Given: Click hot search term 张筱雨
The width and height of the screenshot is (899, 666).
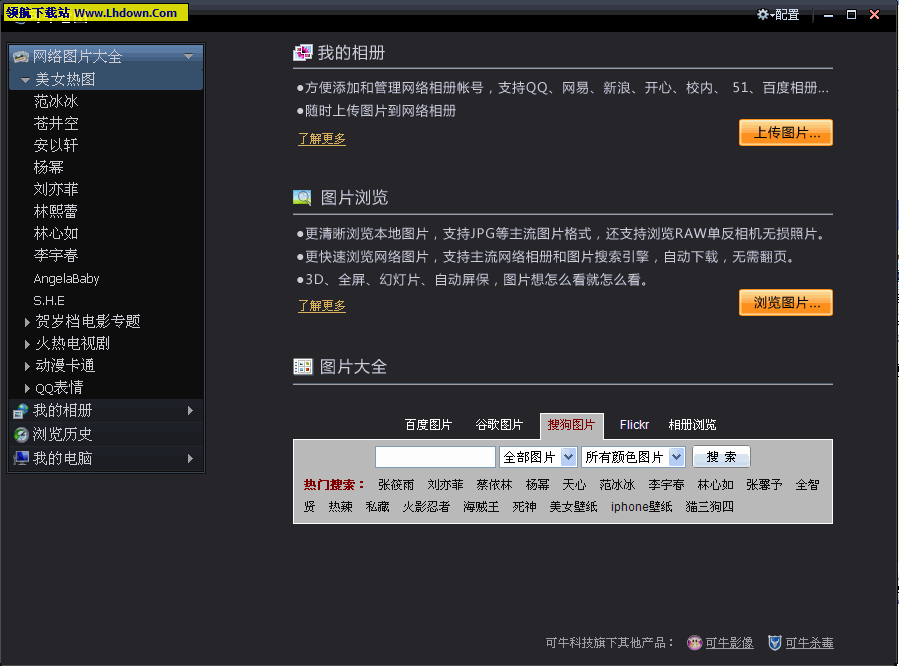Looking at the screenshot, I should (x=396, y=485).
